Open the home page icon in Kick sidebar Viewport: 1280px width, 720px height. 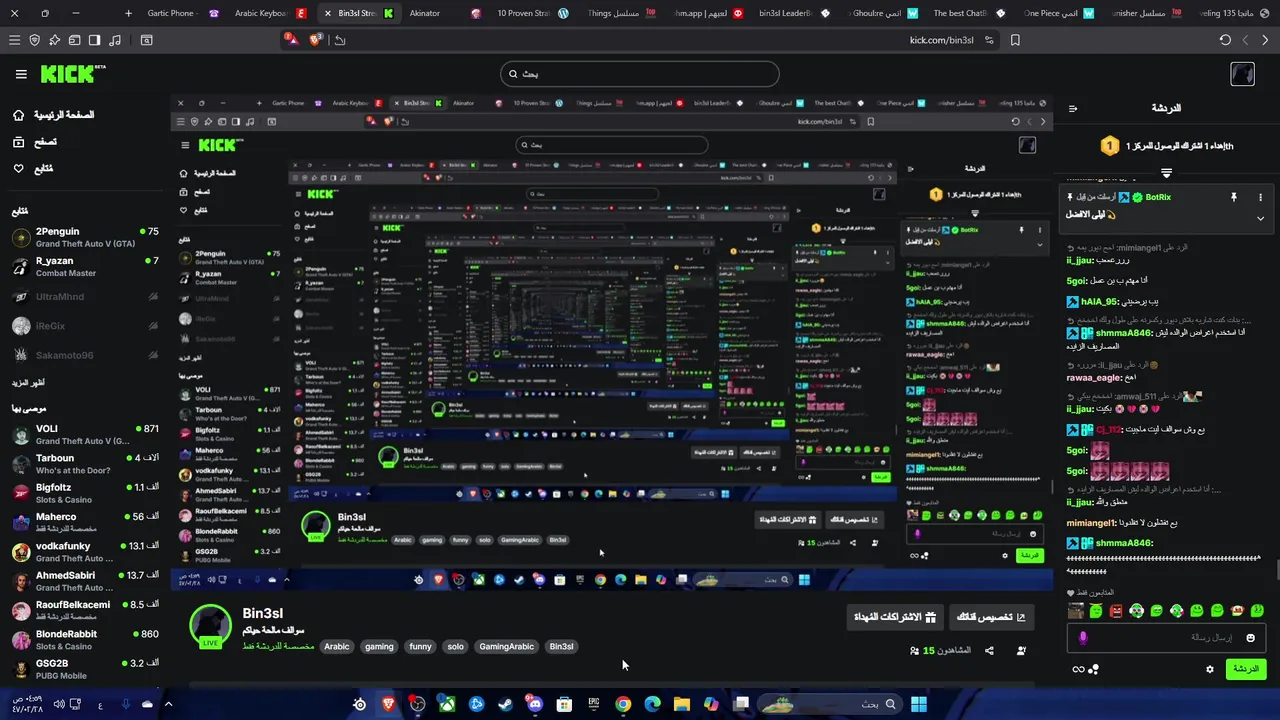[x=19, y=115]
